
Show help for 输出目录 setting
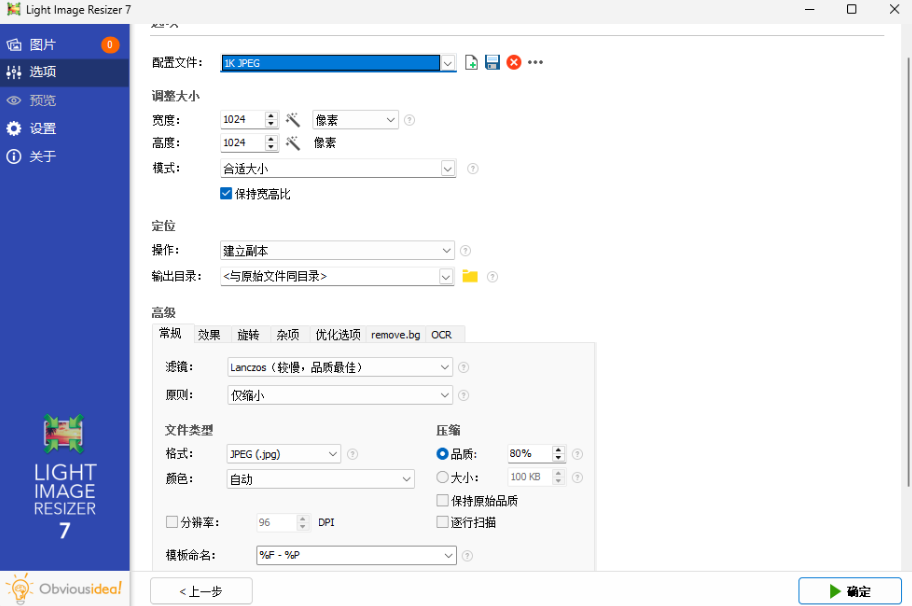point(492,277)
